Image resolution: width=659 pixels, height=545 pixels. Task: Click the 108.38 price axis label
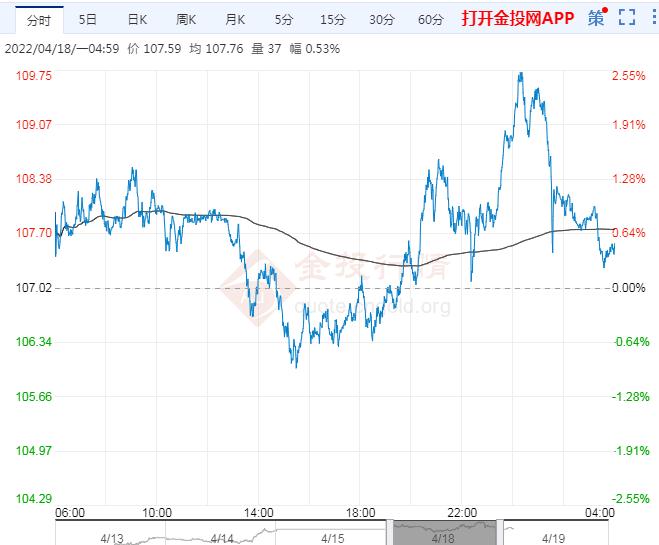coord(34,179)
